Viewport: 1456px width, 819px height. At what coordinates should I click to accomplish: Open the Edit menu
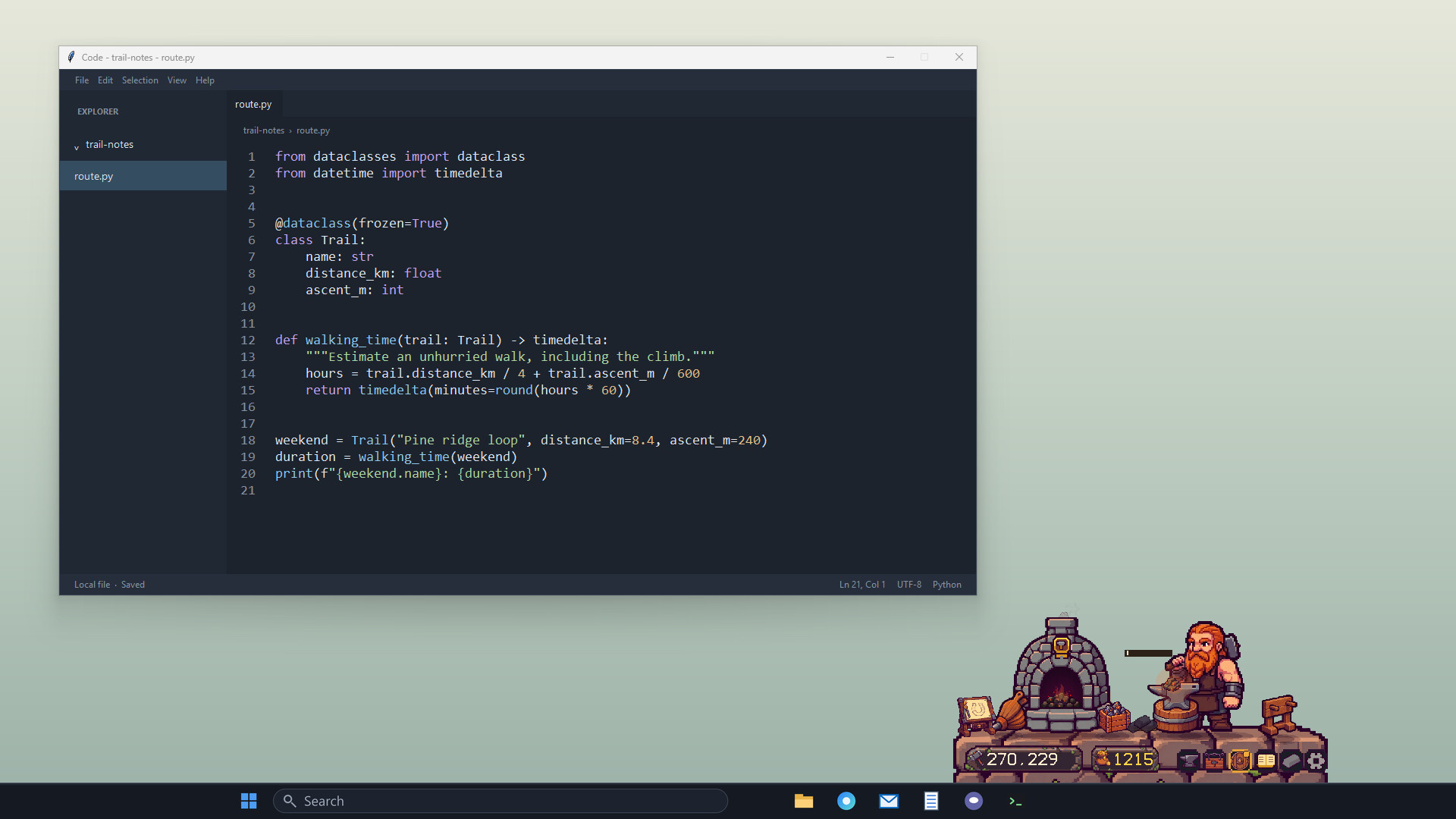point(105,80)
